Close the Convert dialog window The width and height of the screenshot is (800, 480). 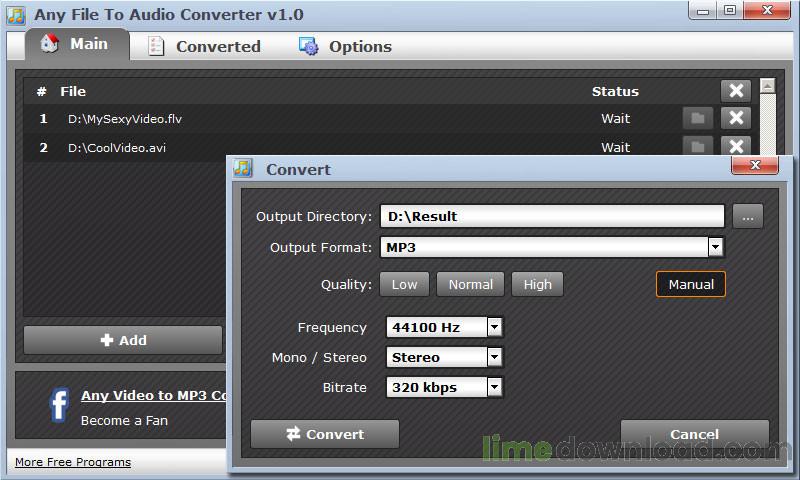pyautogui.click(x=755, y=165)
